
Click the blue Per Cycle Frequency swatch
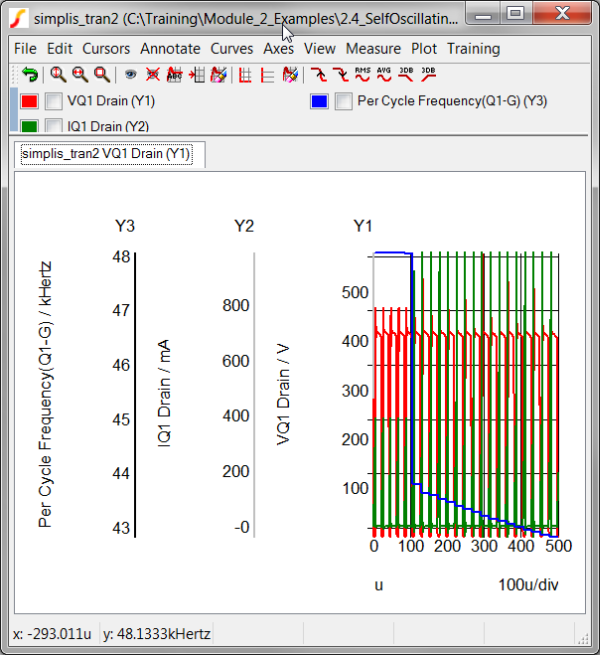319,101
